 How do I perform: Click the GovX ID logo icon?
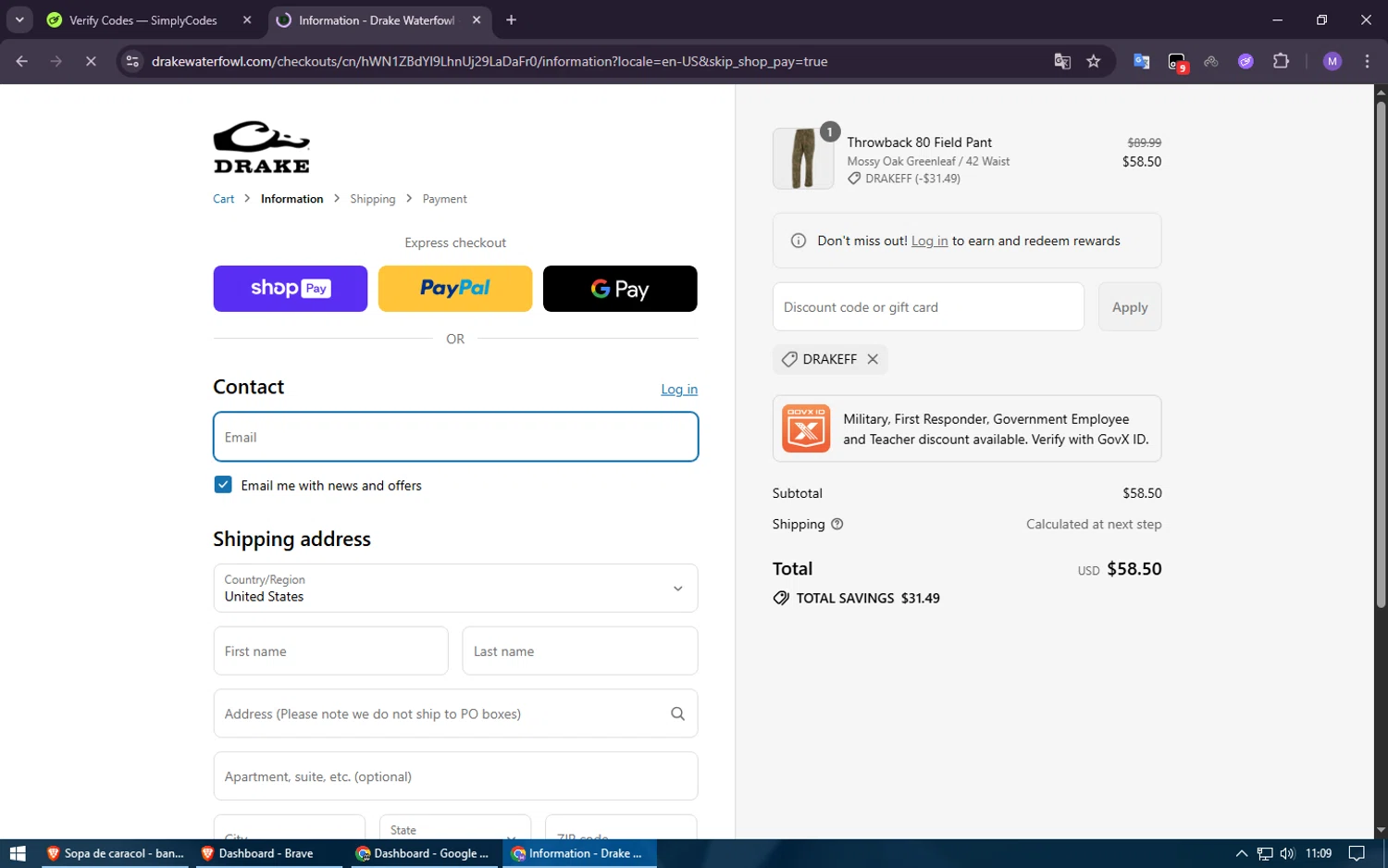806,428
